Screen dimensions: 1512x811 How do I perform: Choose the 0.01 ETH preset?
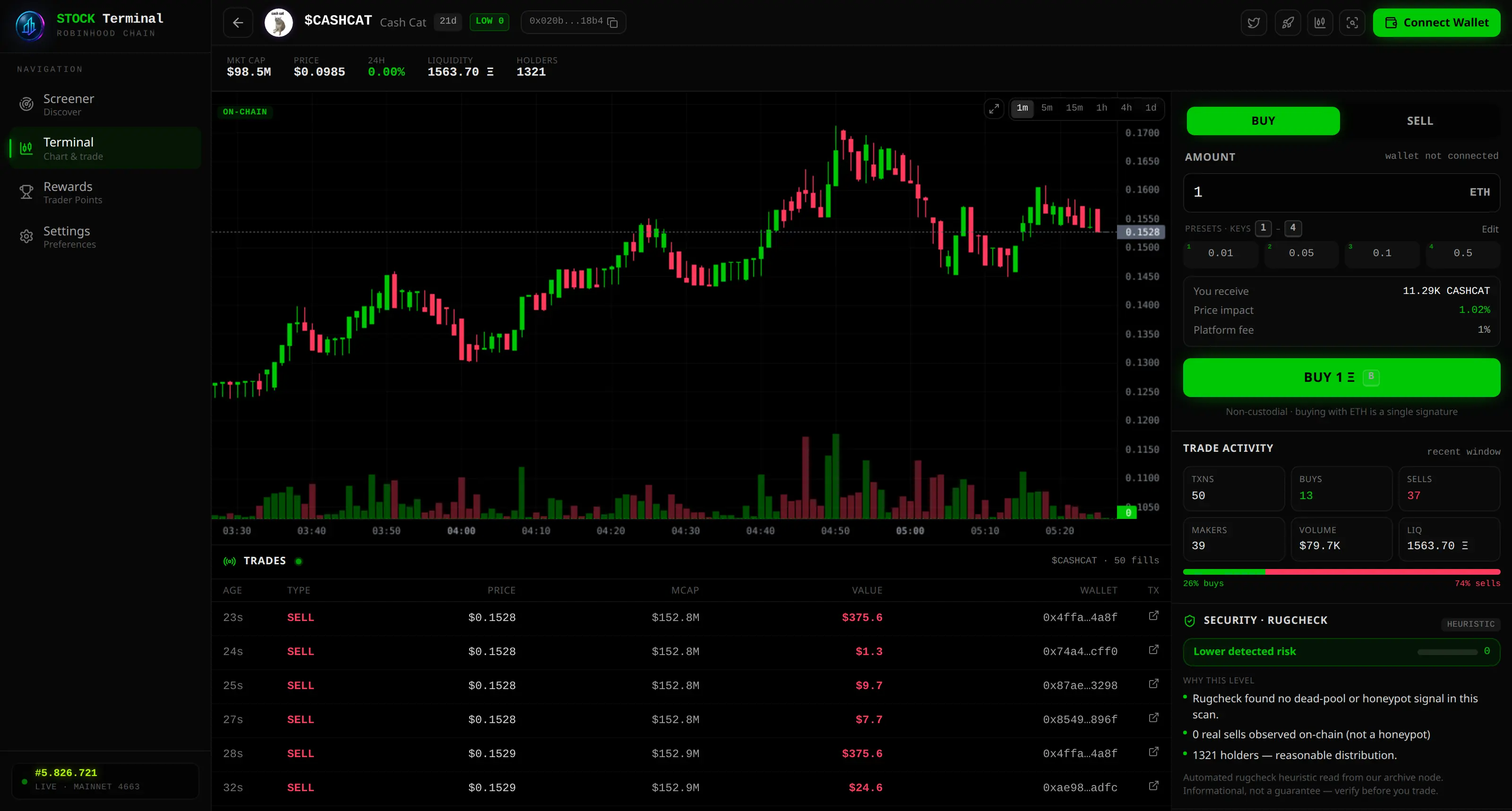click(x=1220, y=253)
